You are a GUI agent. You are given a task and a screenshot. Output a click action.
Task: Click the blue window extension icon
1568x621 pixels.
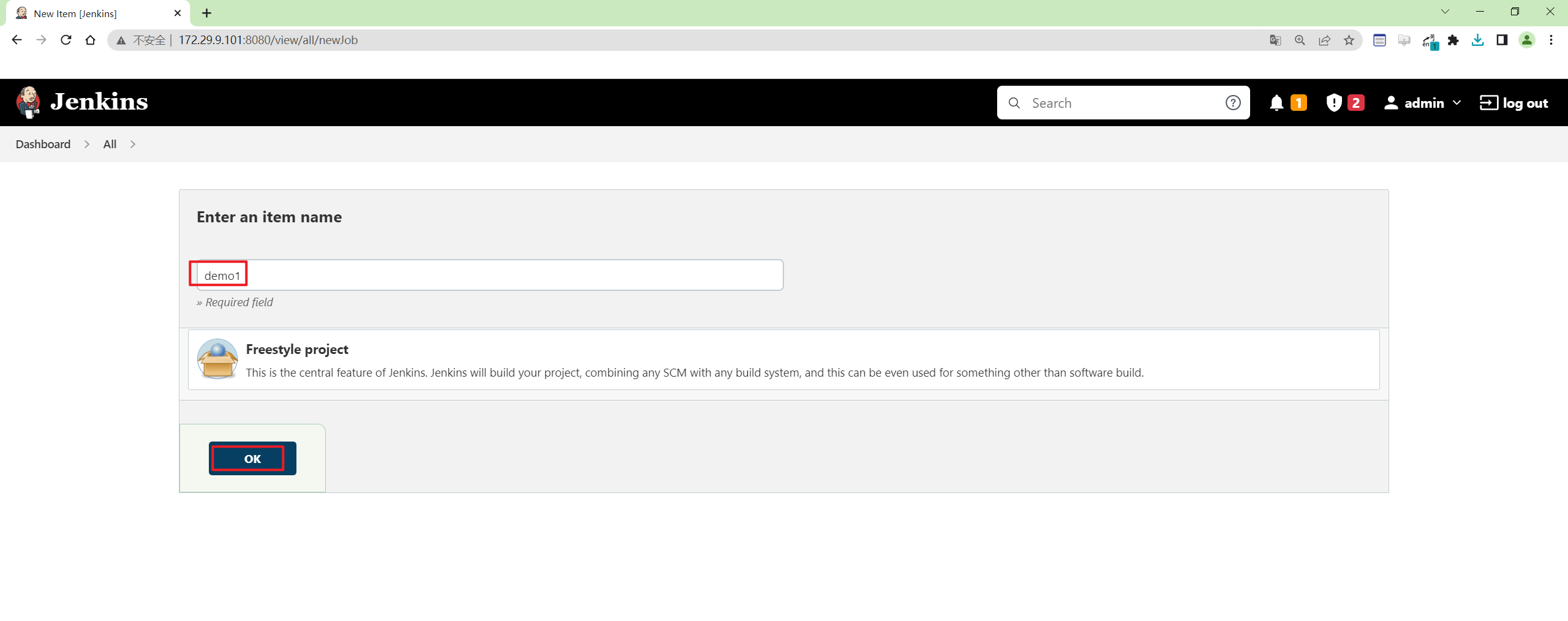(1379, 40)
